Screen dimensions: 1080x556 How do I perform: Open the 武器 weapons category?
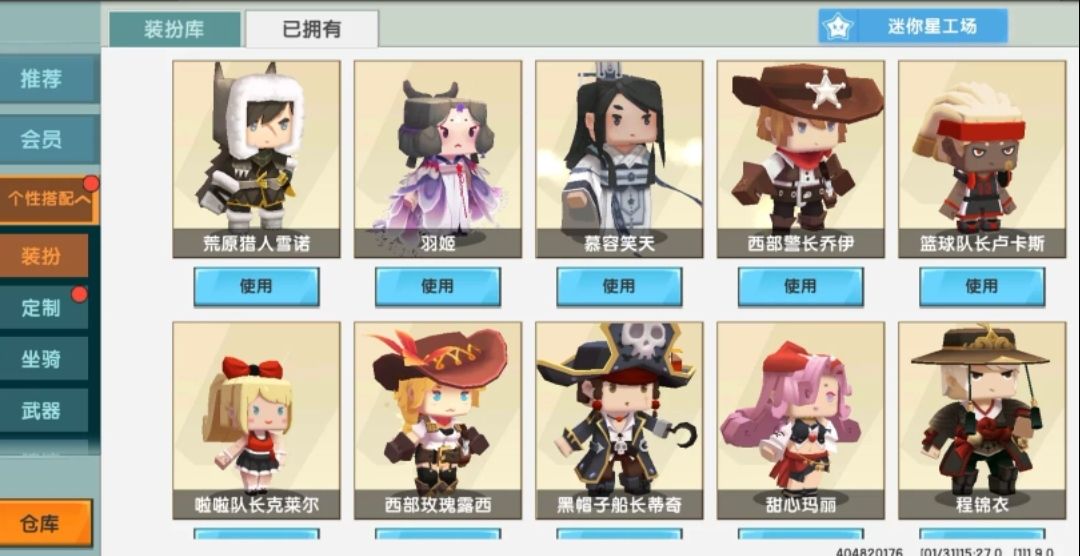coord(44,411)
